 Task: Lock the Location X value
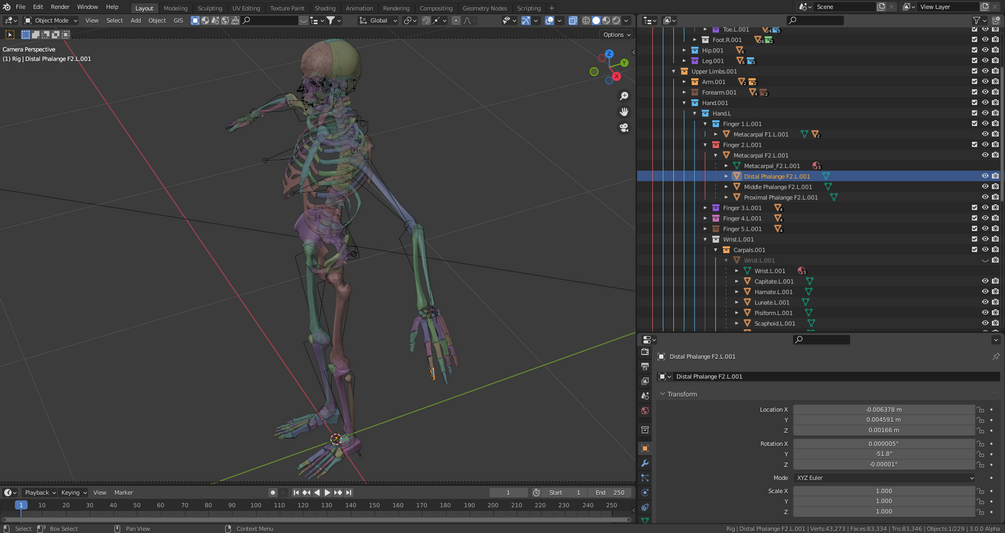pyautogui.click(x=980, y=409)
